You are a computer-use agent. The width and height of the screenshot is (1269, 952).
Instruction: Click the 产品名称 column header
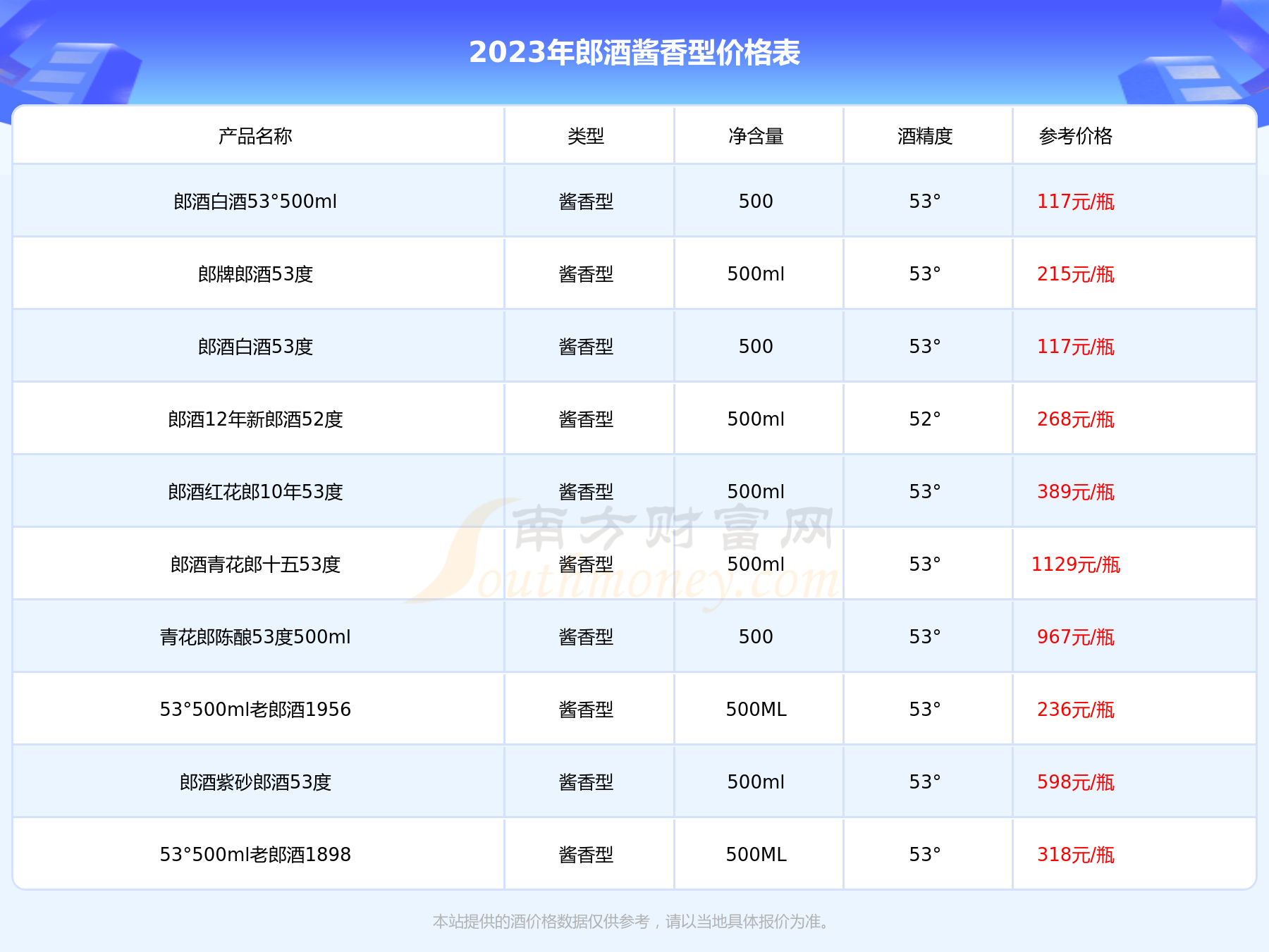255,136
